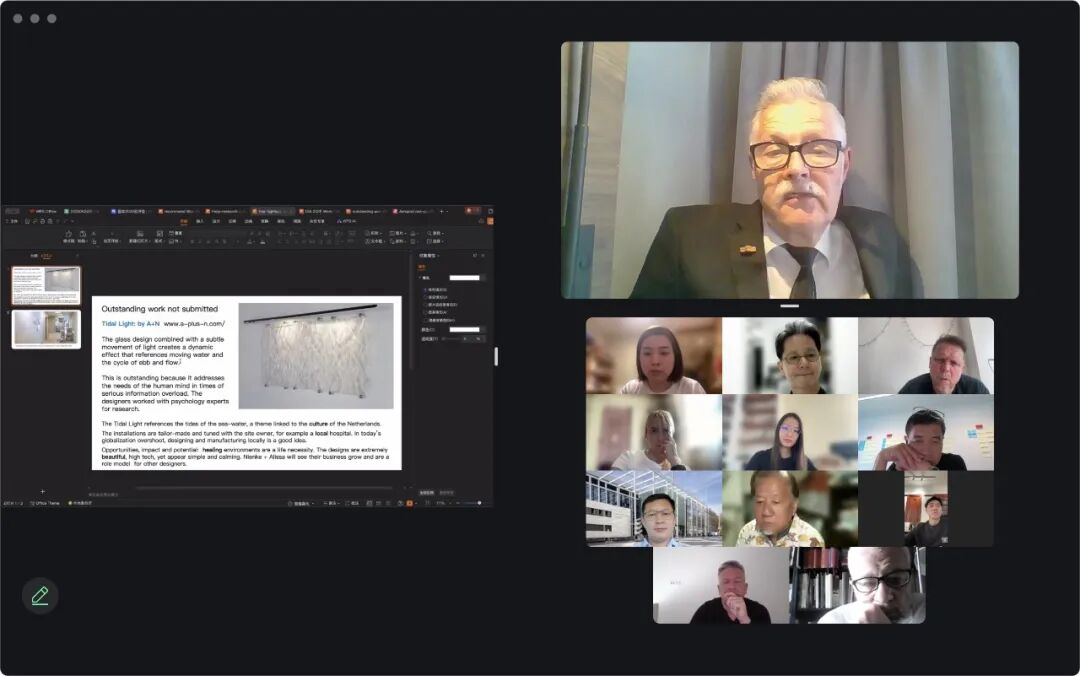Tick the Hide background graphics checkbox
This screenshot has width=1080, height=676.
425,320
